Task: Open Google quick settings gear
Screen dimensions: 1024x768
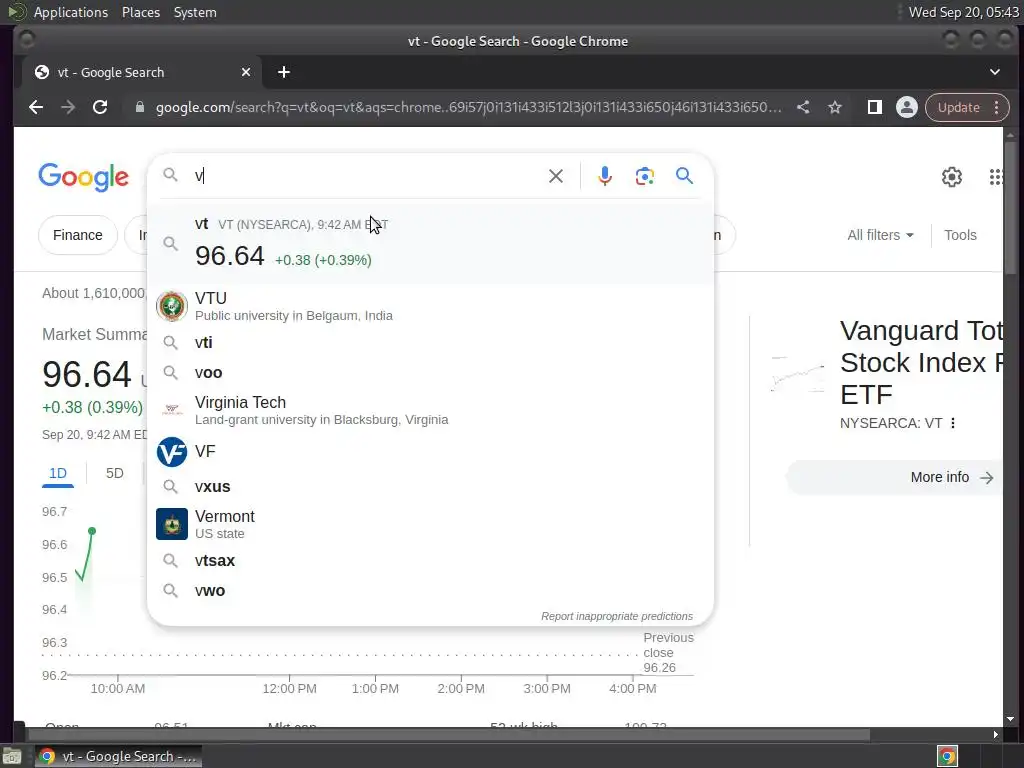Action: click(x=952, y=176)
